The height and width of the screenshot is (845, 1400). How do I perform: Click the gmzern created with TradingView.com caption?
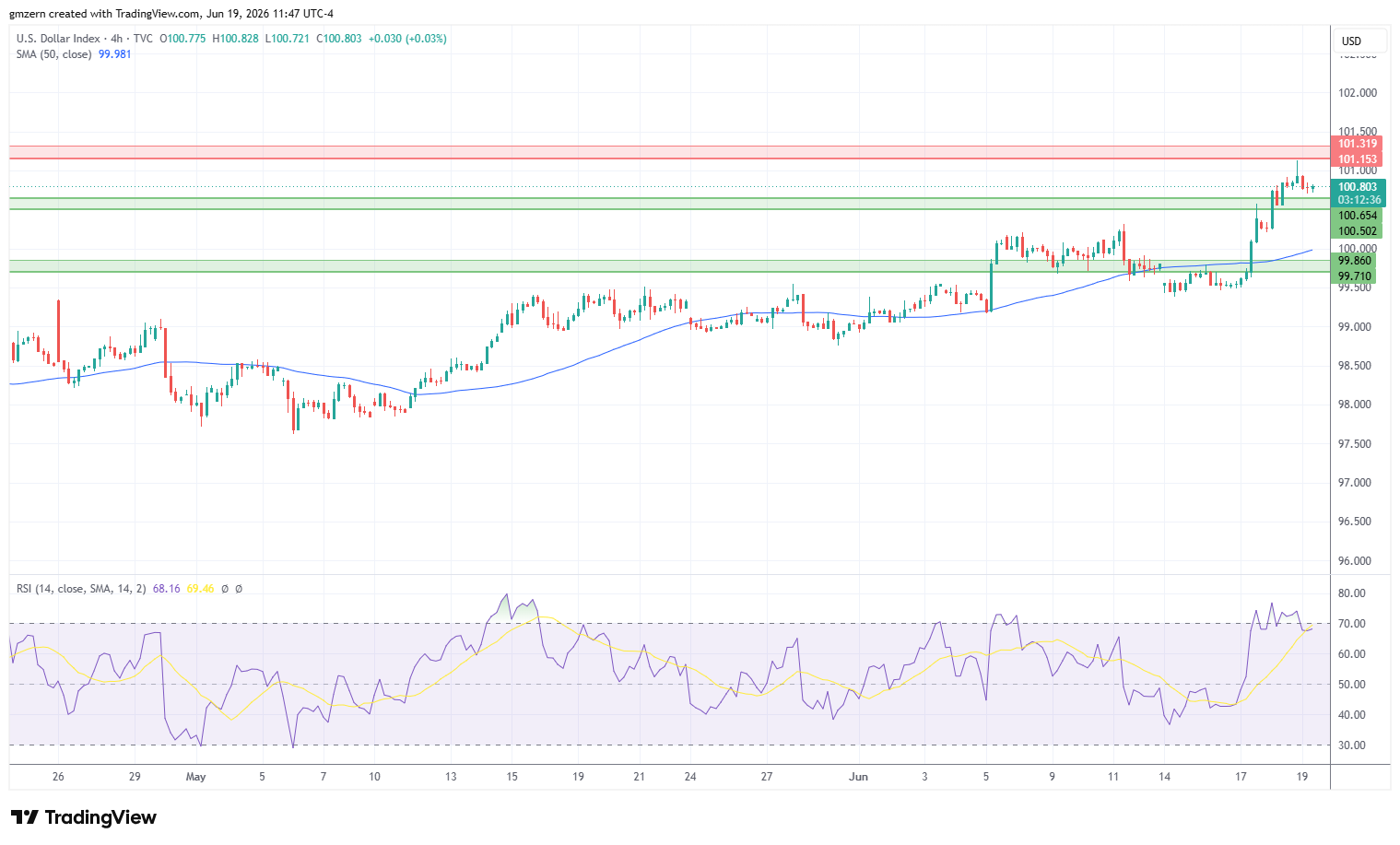(x=171, y=14)
